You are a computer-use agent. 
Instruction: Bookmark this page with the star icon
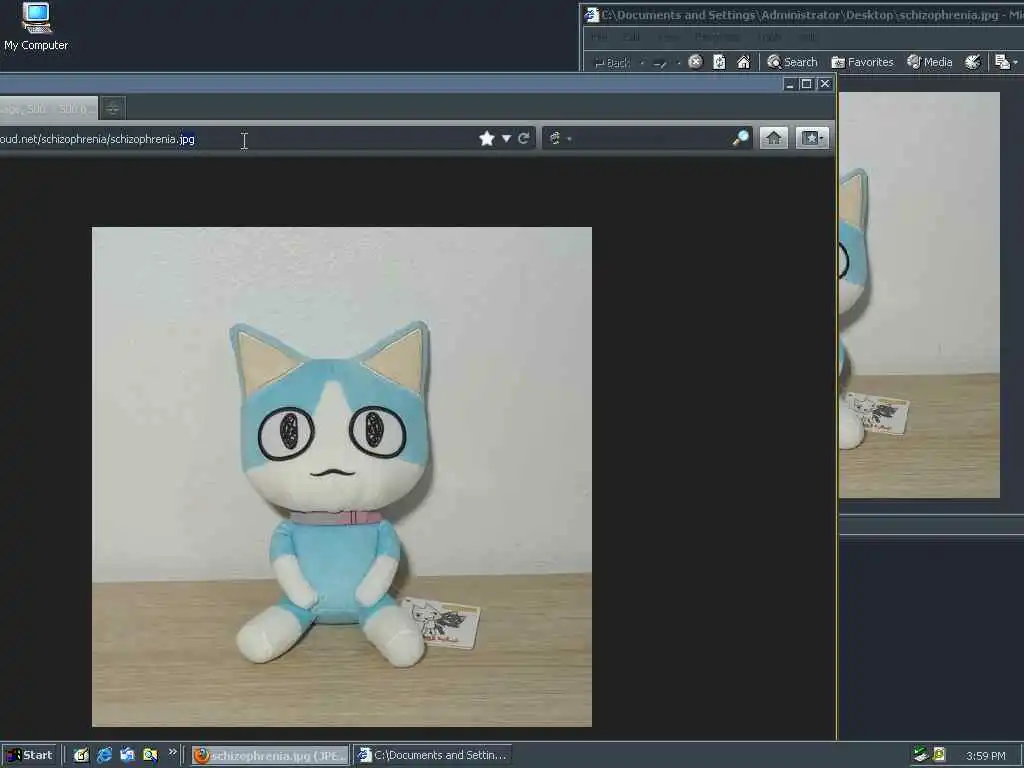tap(487, 138)
